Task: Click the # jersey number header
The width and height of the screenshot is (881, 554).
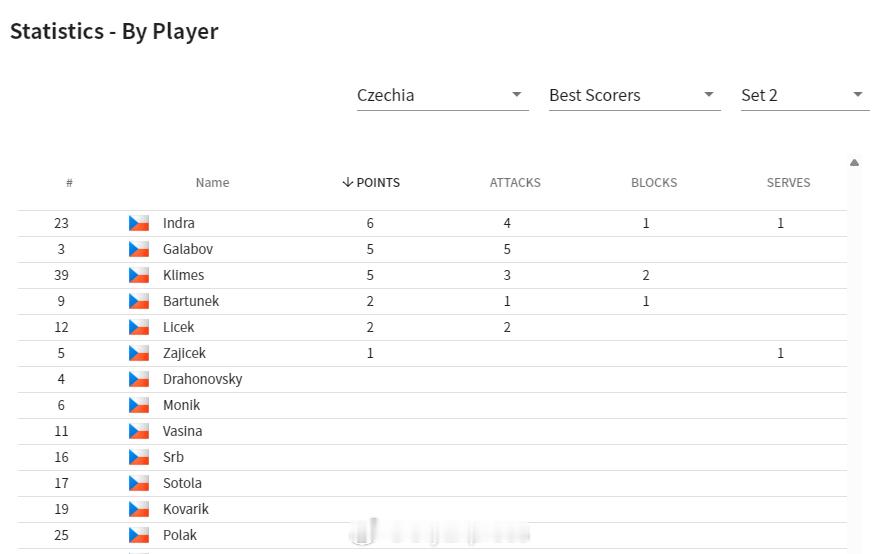Action: point(69,183)
